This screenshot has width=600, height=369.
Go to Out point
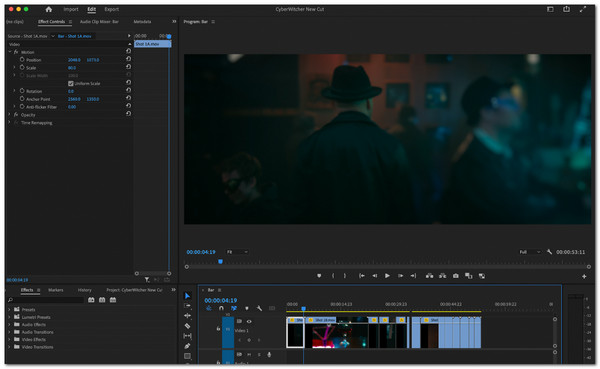[x=413, y=276]
